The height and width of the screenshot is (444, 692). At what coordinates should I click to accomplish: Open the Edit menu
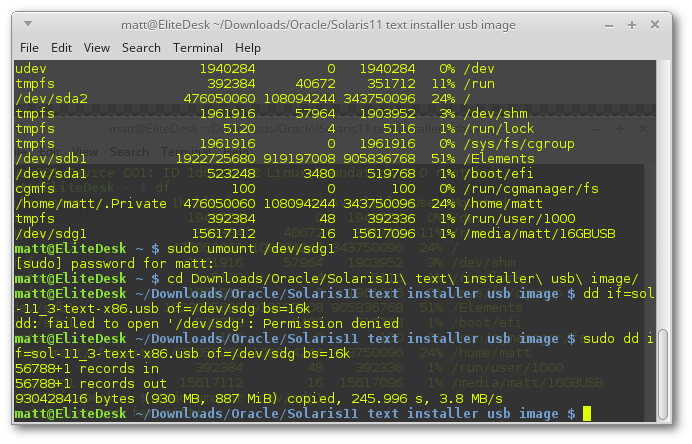coord(61,47)
